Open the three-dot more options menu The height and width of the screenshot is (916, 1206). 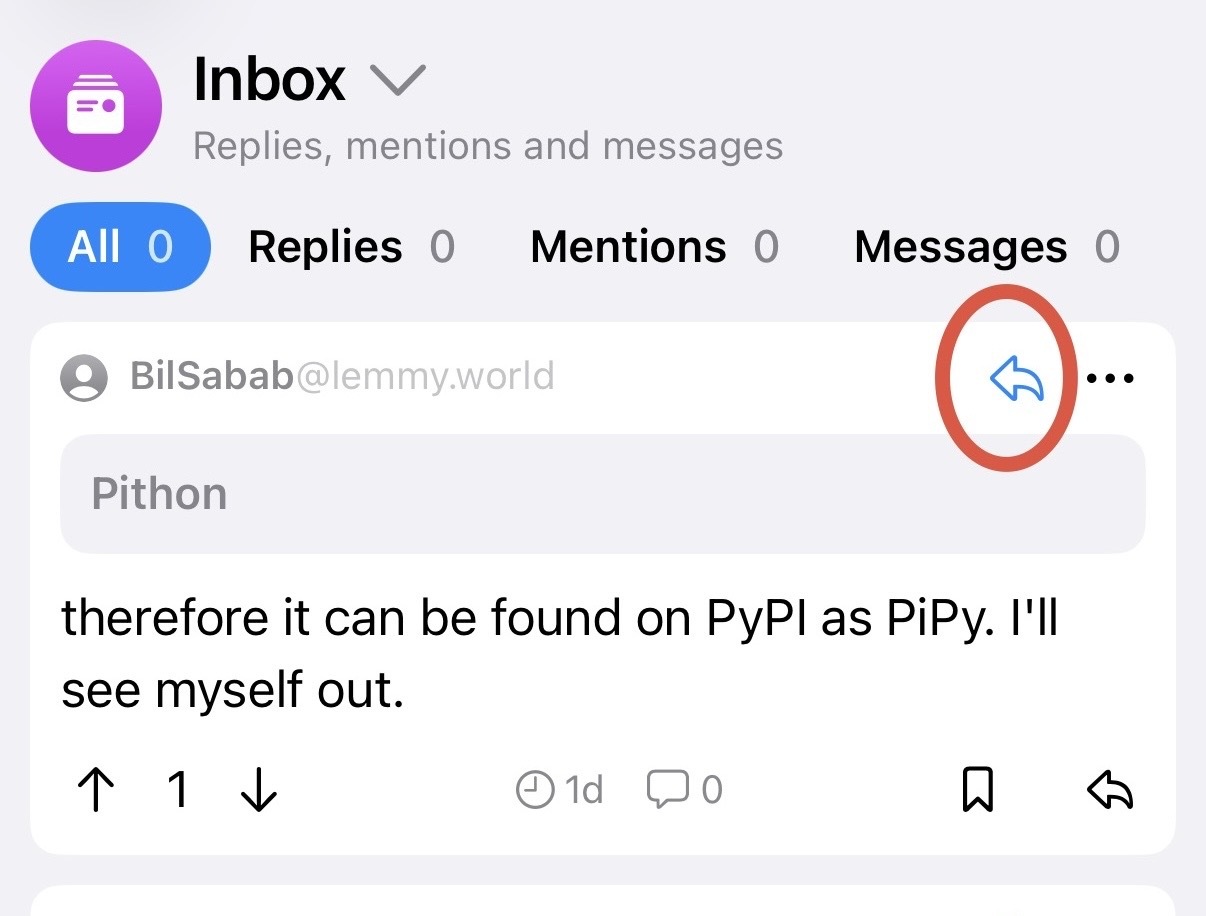(x=1110, y=379)
